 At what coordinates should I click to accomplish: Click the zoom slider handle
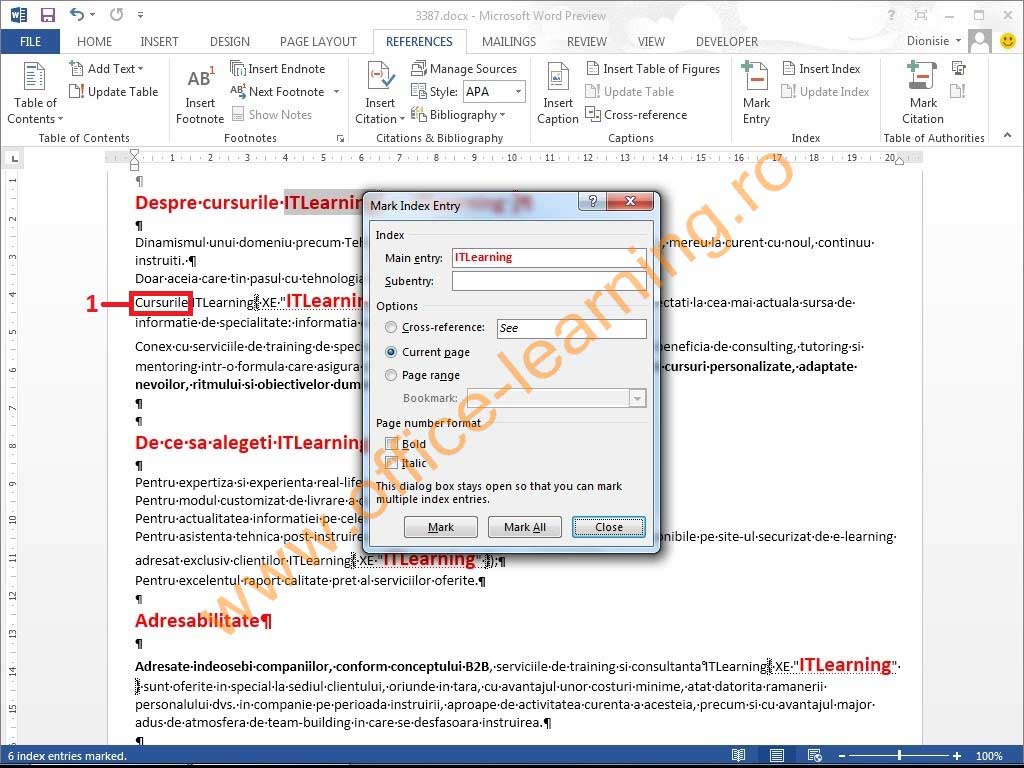pos(899,756)
